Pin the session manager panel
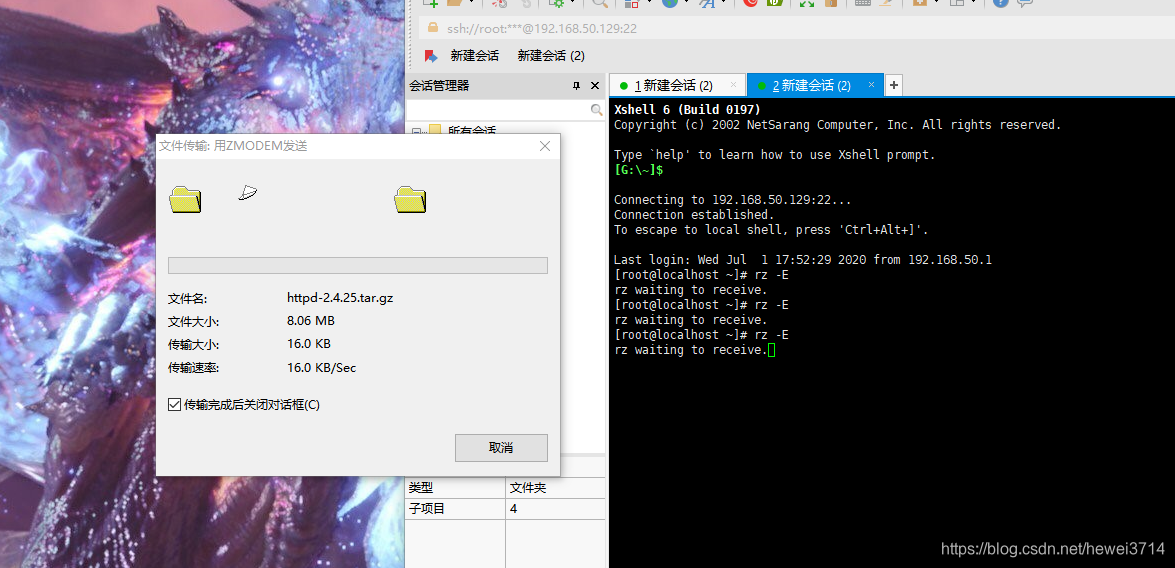 pyautogui.click(x=576, y=85)
